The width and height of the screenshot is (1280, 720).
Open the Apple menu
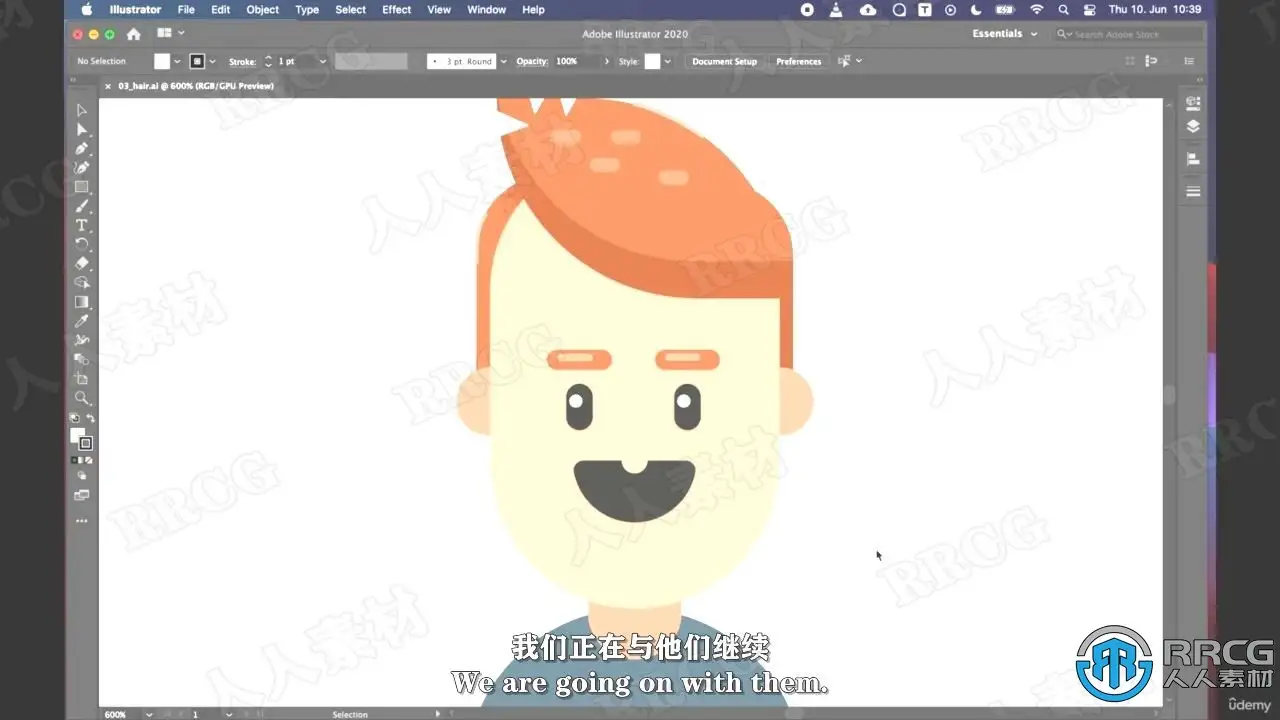point(86,10)
